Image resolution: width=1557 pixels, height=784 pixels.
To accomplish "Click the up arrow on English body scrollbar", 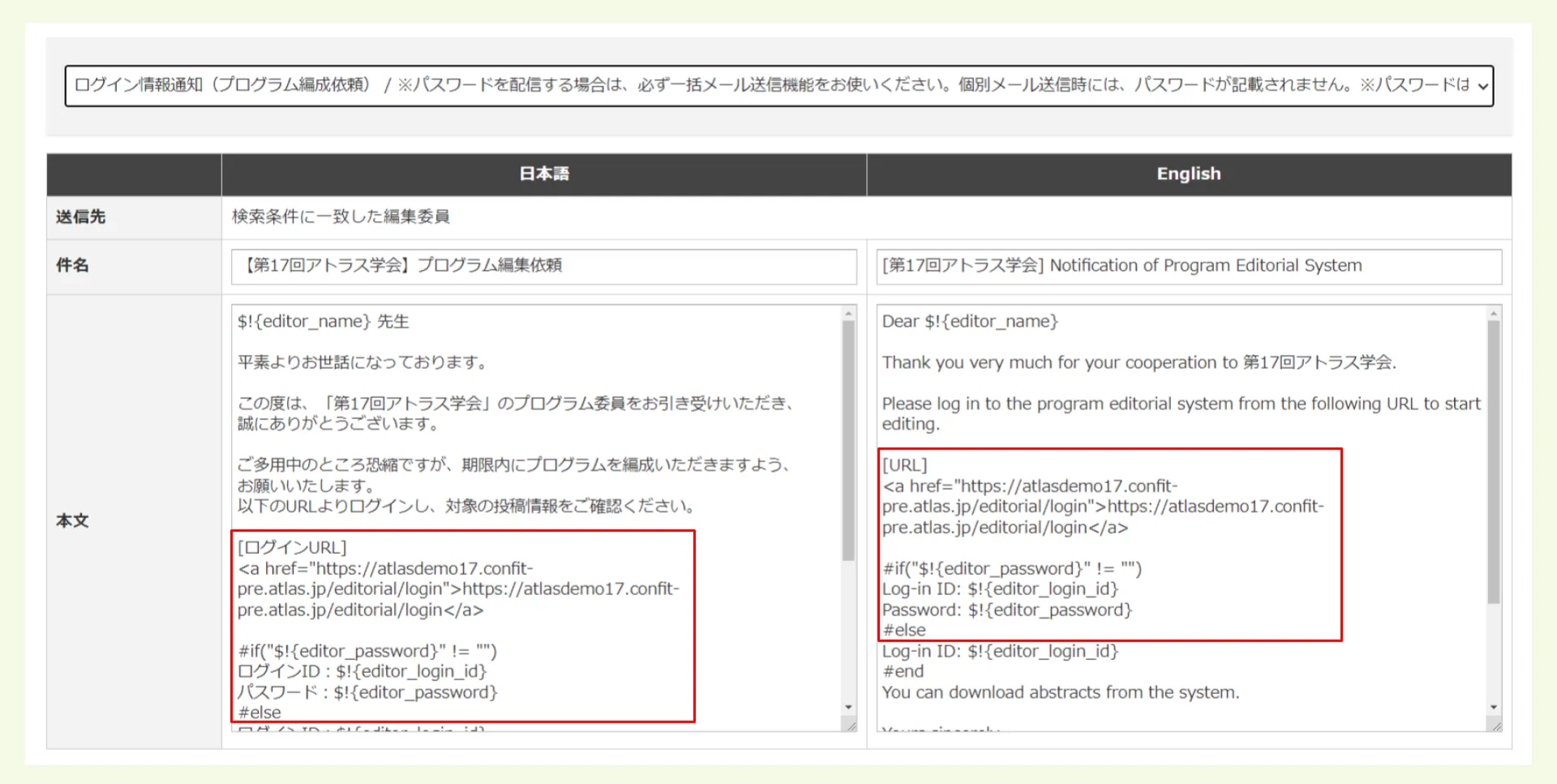I will [1495, 312].
